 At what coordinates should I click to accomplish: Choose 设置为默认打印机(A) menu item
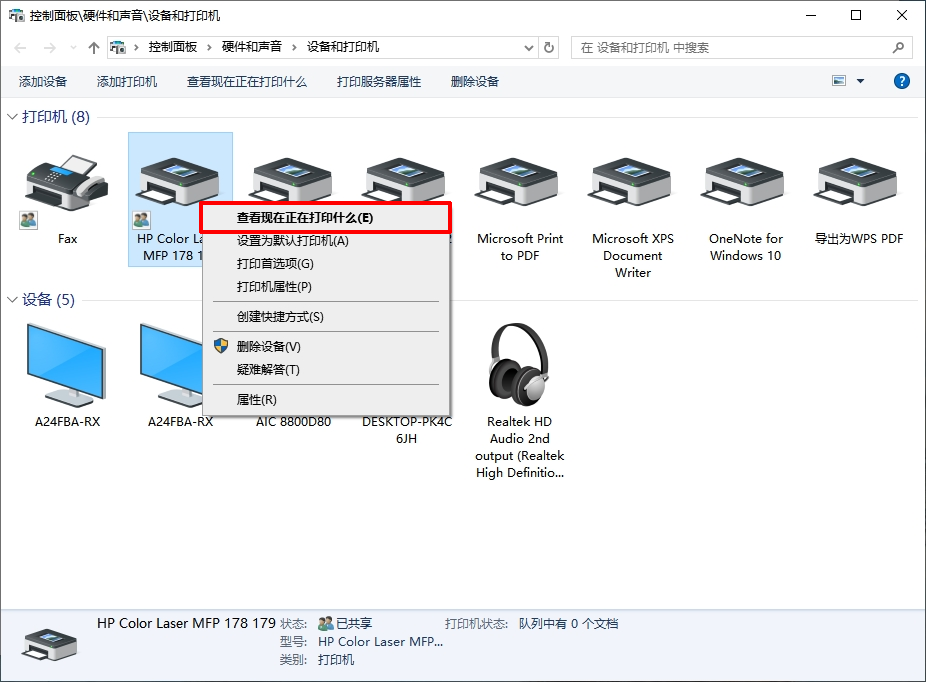click(326, 241)
